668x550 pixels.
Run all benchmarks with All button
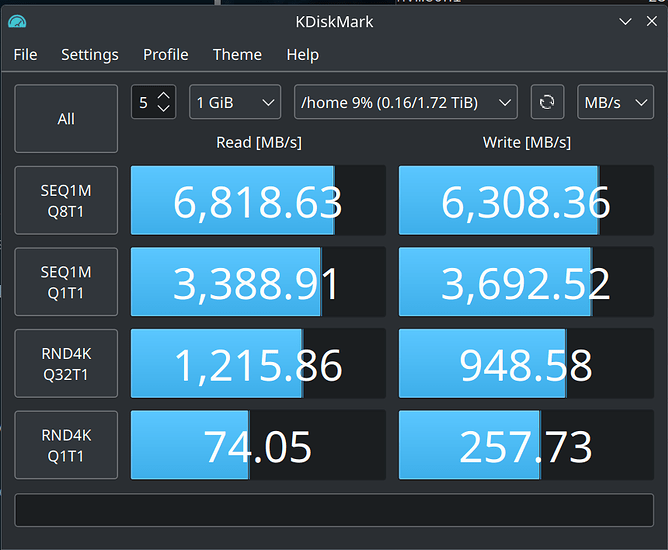pyautogui.click(x=66, y=119)
